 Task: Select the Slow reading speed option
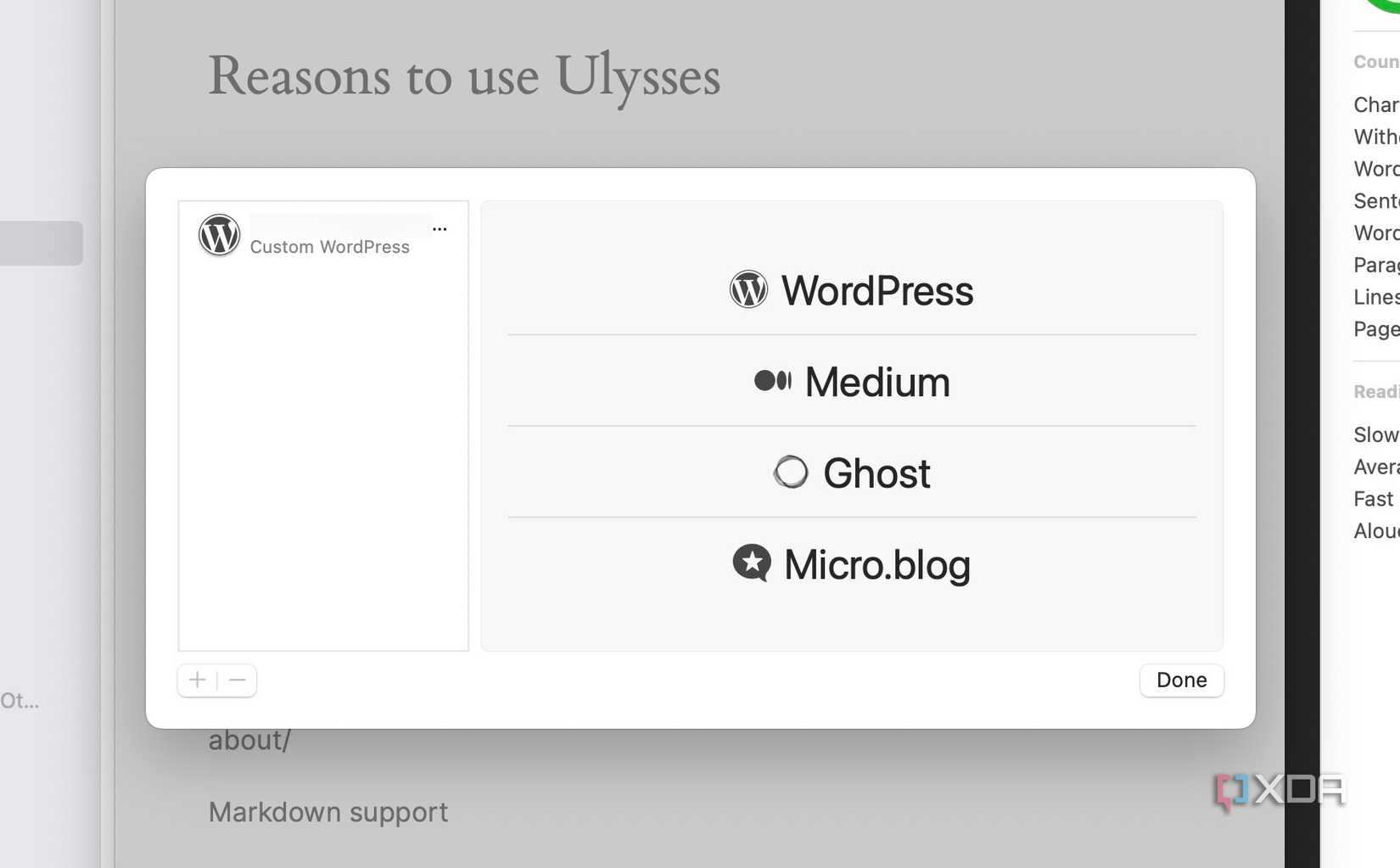pyautogui.click(x=1375, y=434)
